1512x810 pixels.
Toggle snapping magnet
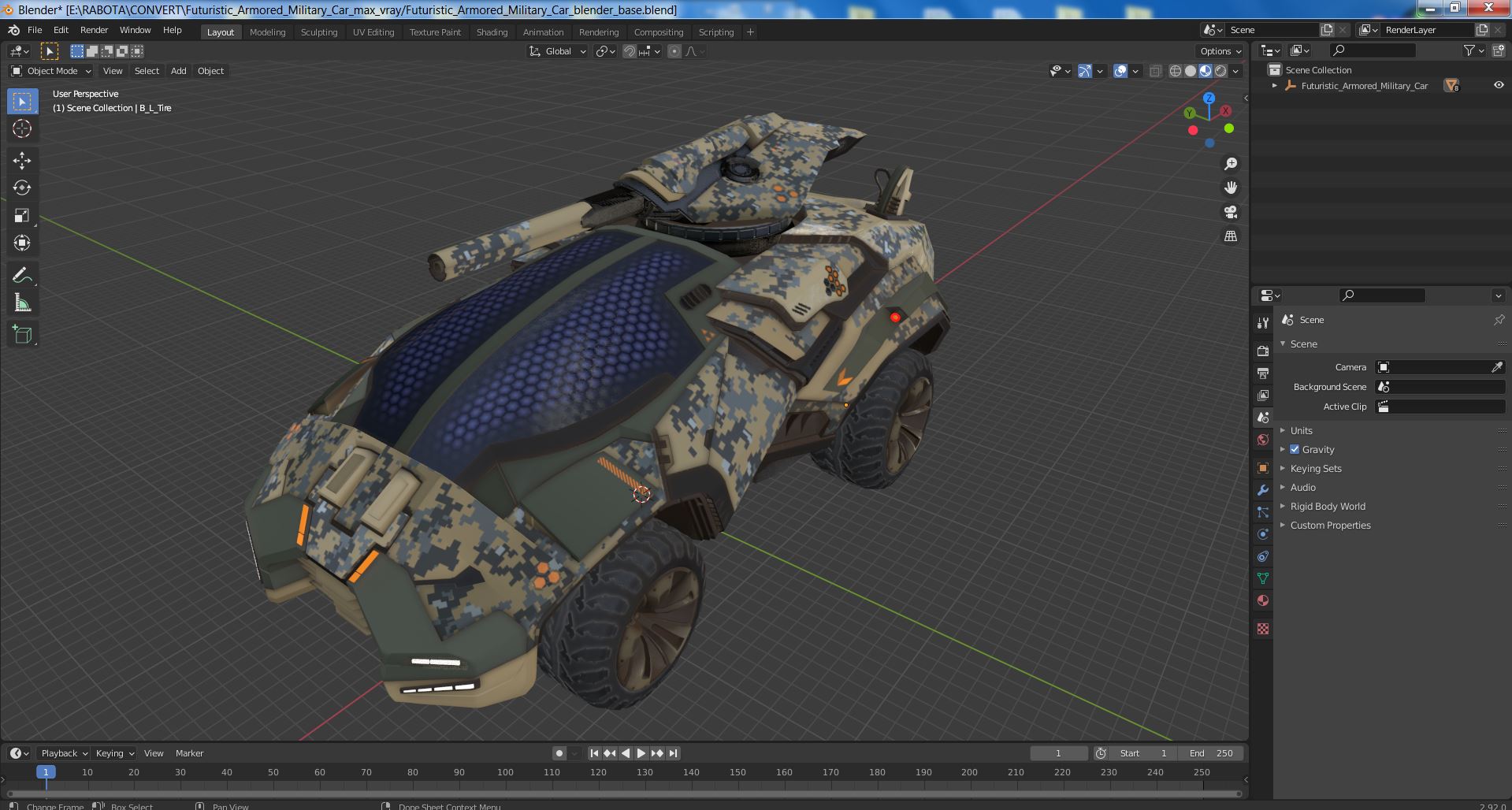coord(630,51)
